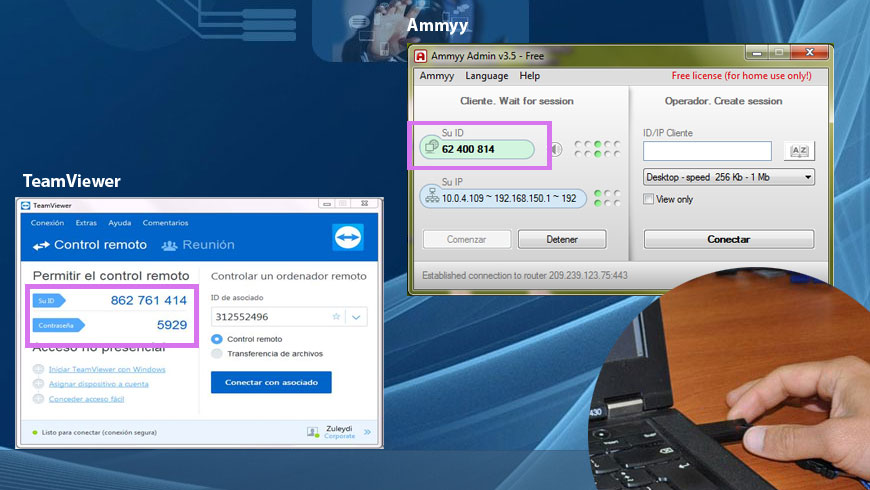Viewport: 870px width, 490px height.
Task: Expand the ID de asociado history dropdown
Action: tap(356, 317)
